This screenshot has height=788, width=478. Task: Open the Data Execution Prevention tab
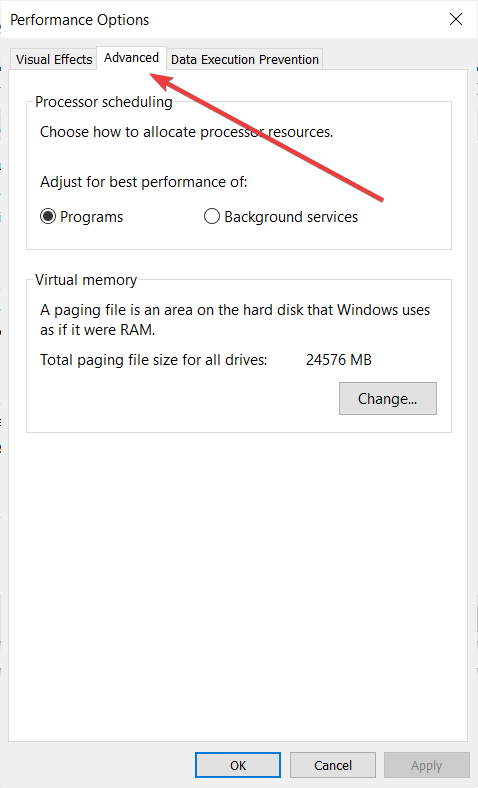(x=245, y=59)
